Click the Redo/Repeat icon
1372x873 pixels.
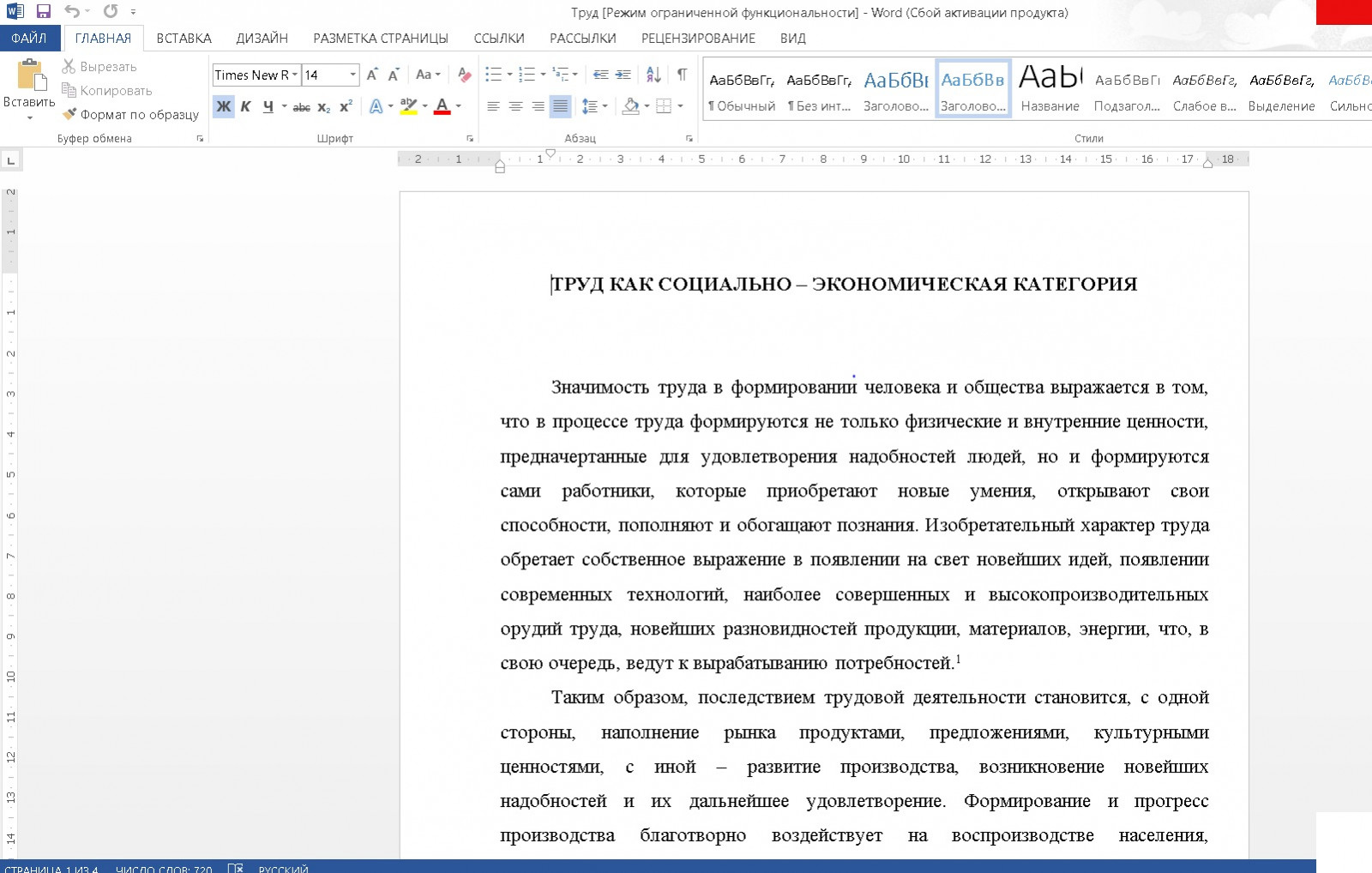pyautogui.click(x=111, y=12)
